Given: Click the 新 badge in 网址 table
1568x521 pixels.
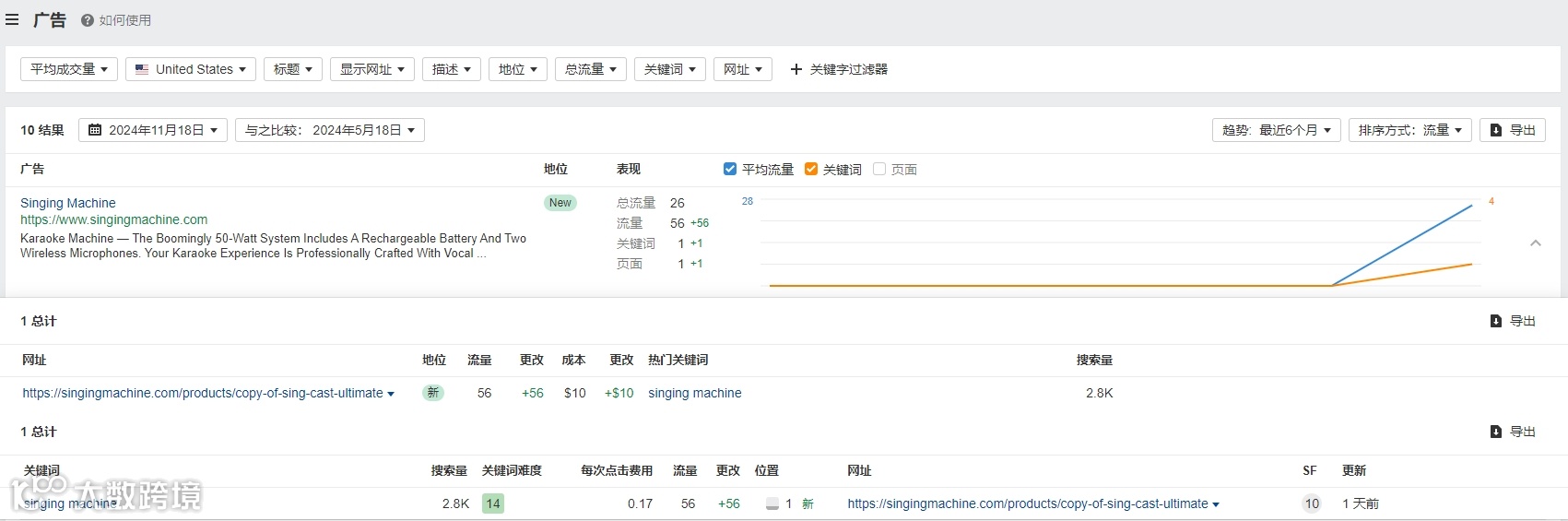Looking at the screenshot, I should (x=433, y=393).
